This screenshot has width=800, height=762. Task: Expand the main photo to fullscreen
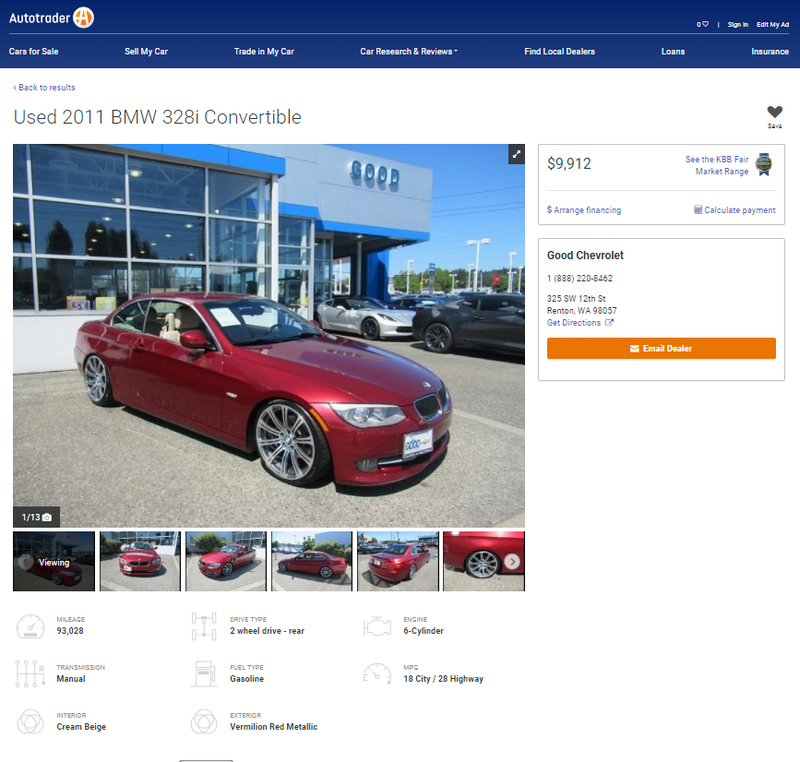[x=516, y=154]
